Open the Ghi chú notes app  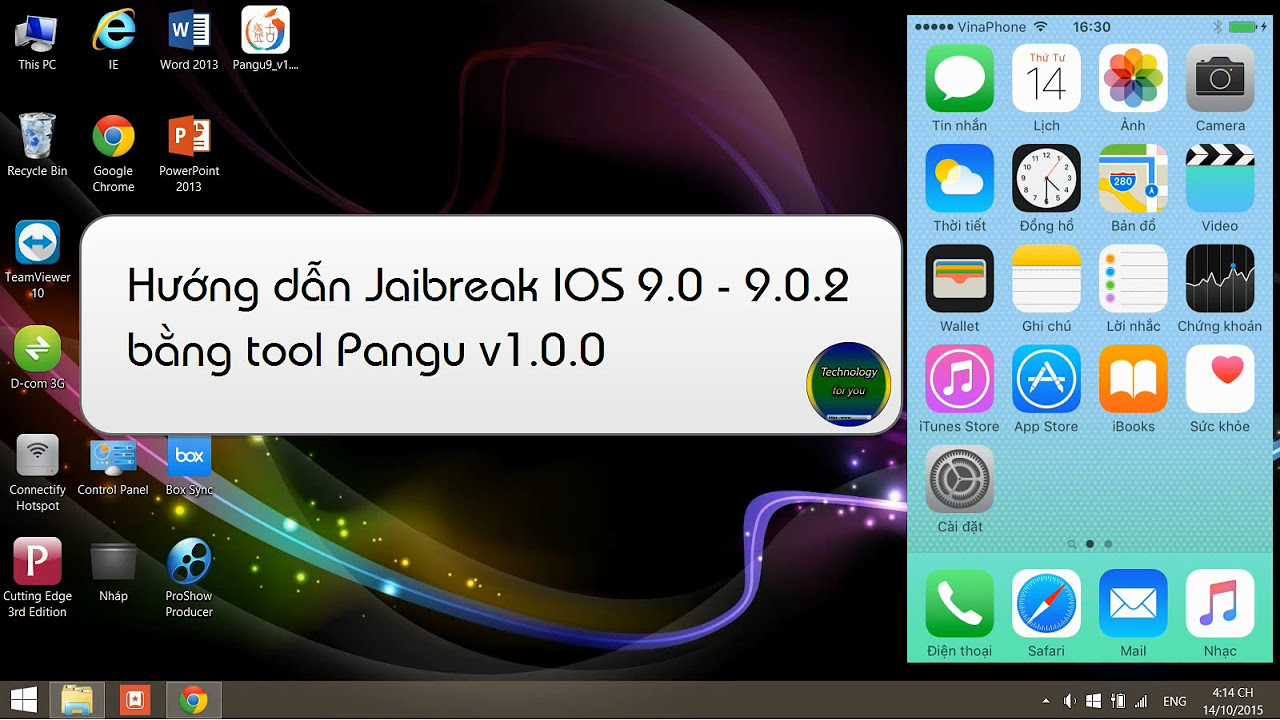1046,278
